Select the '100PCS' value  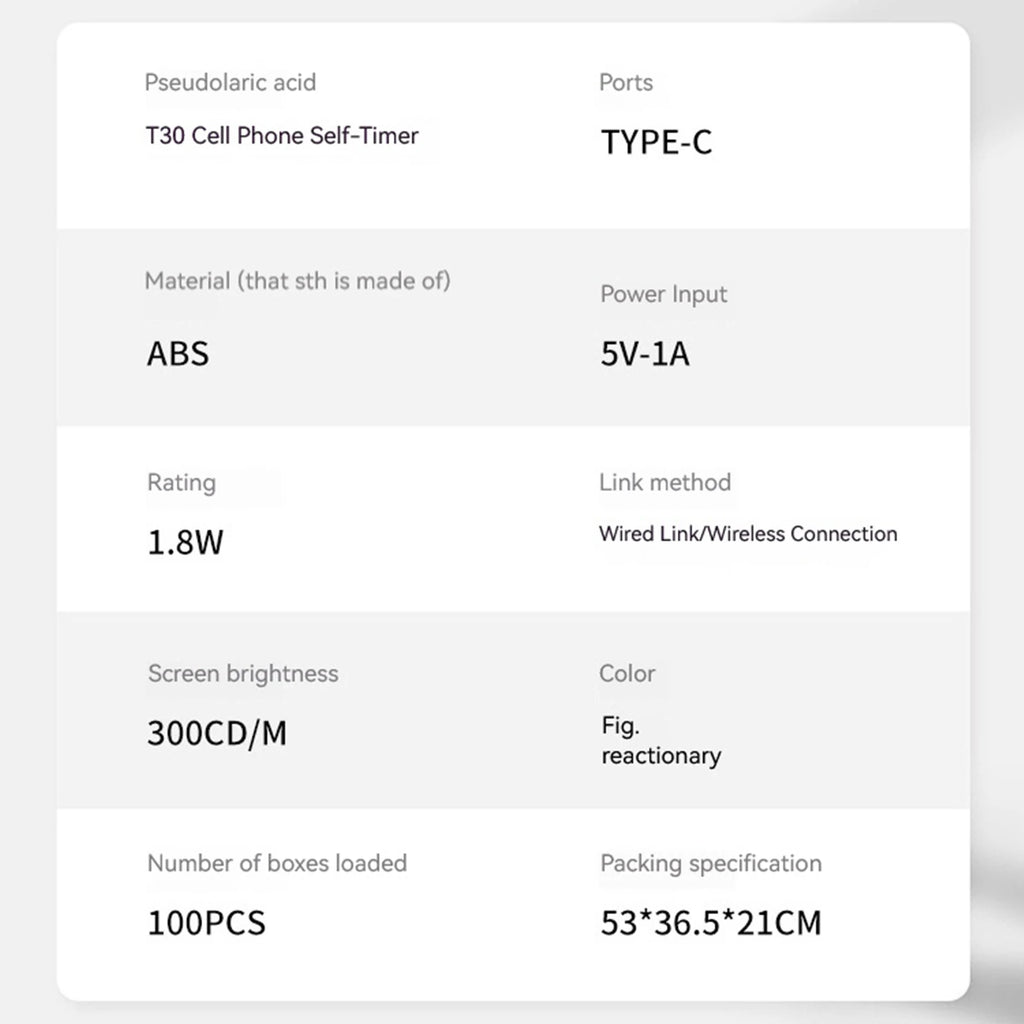(206, 923)
